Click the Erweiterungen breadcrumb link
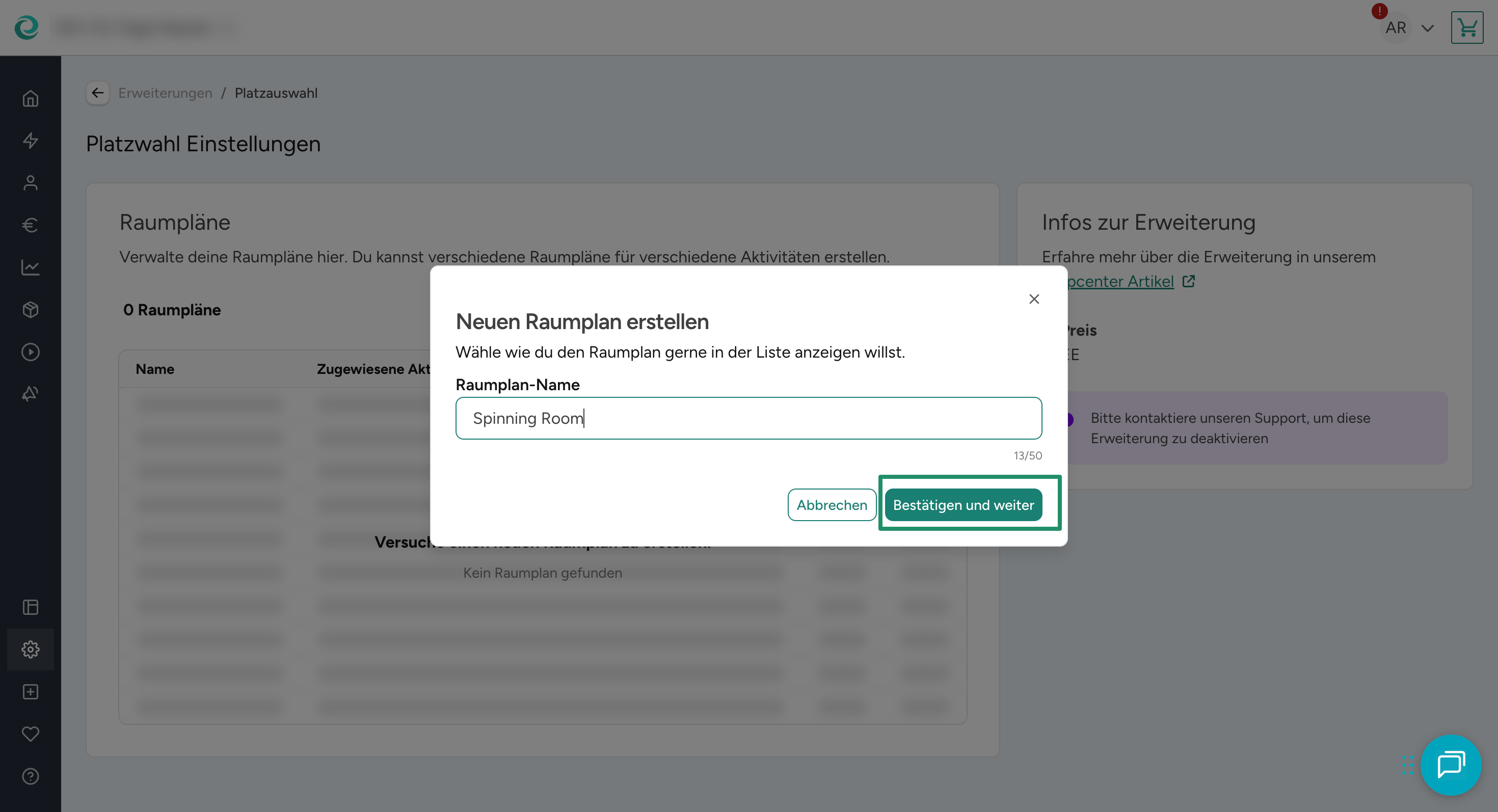This screenshot has width=1498, height=812. [165, 93]
